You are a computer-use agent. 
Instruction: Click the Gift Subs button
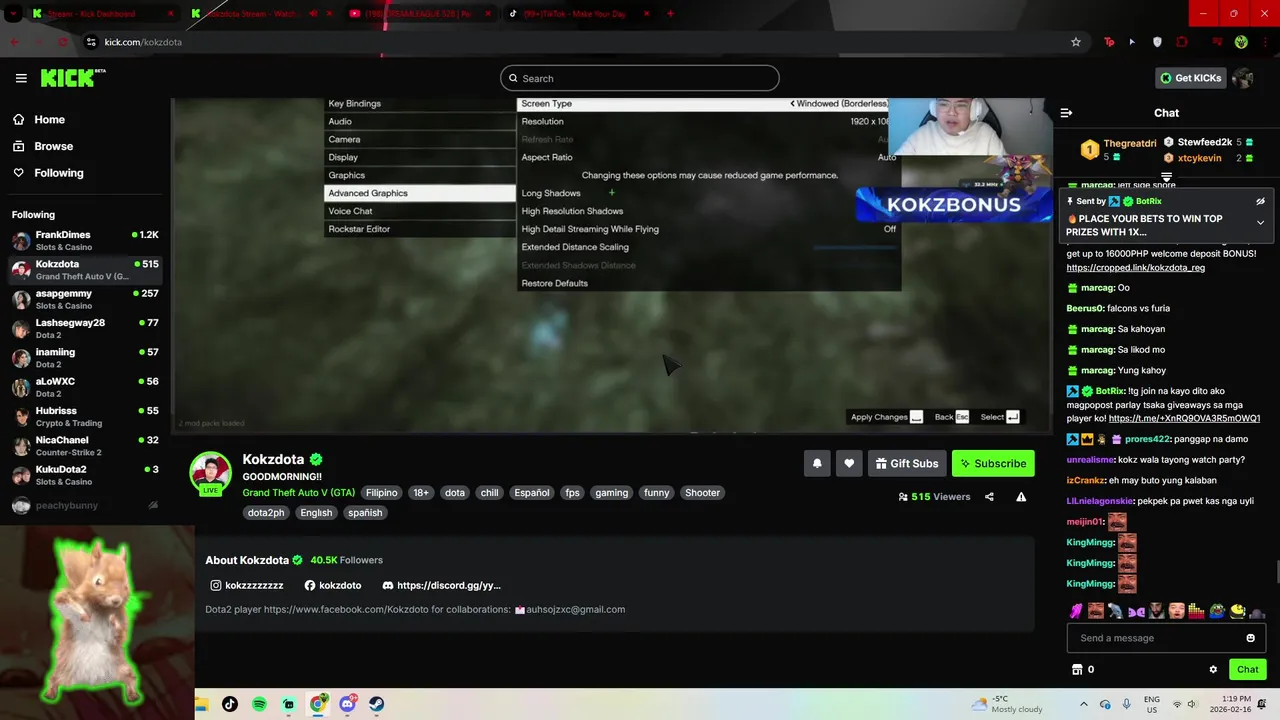pos(906,463)
